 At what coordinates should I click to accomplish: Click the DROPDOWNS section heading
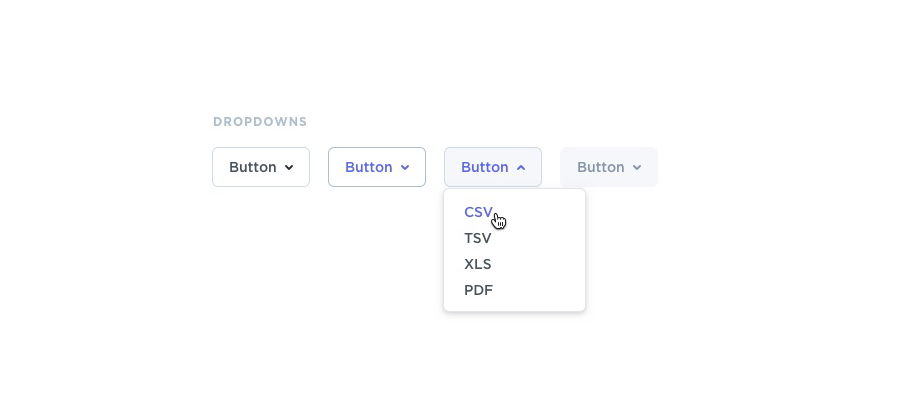point(260,122)
